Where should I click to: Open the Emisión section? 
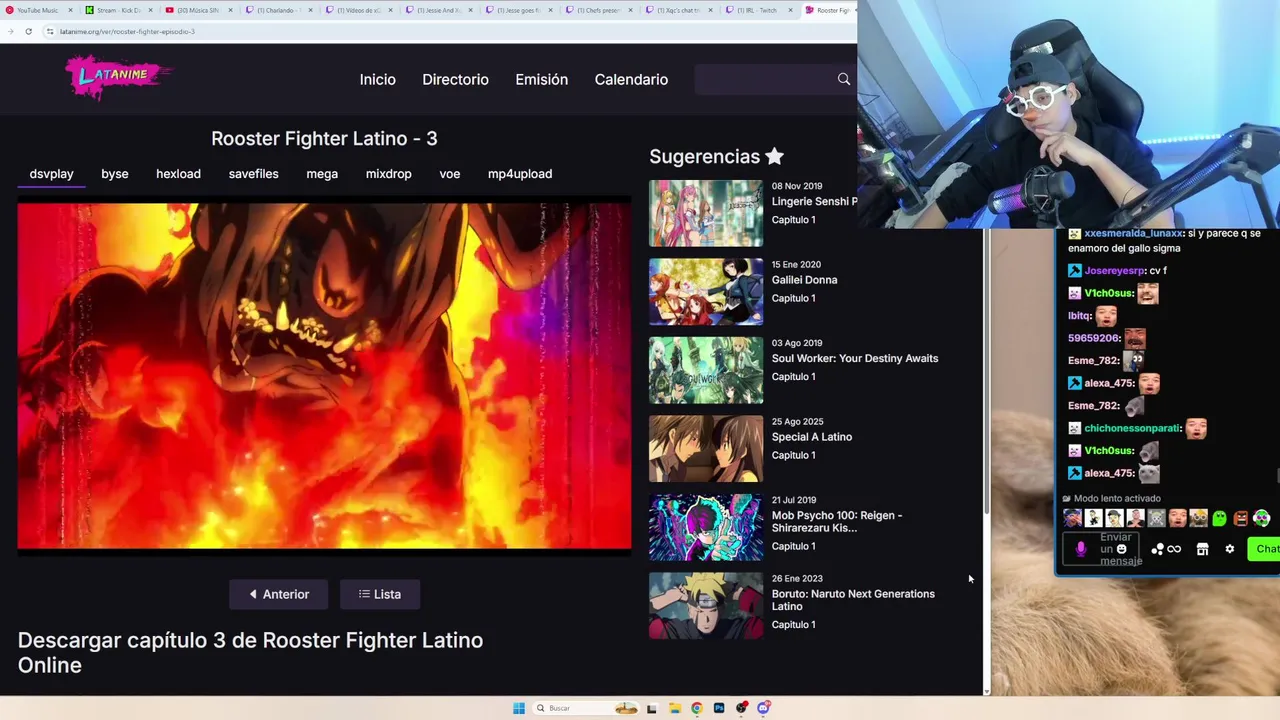coord(541,80)
